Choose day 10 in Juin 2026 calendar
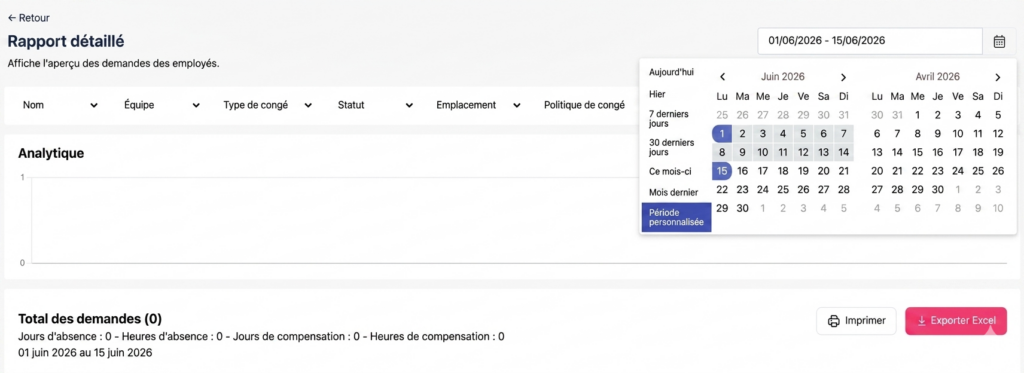The height and width of the screenshot is (373, 1024). (762, 152)
